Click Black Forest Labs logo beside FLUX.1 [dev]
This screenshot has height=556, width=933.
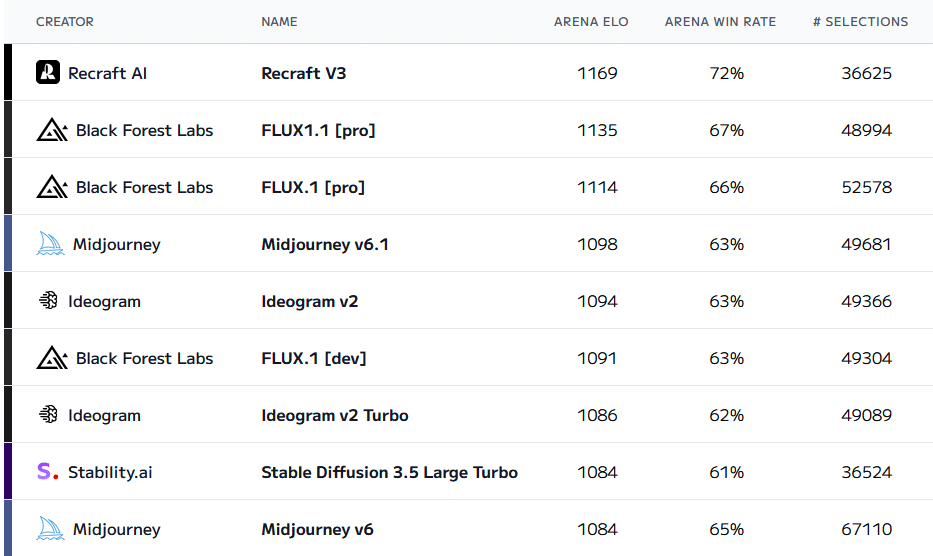(x=52, y=357)
